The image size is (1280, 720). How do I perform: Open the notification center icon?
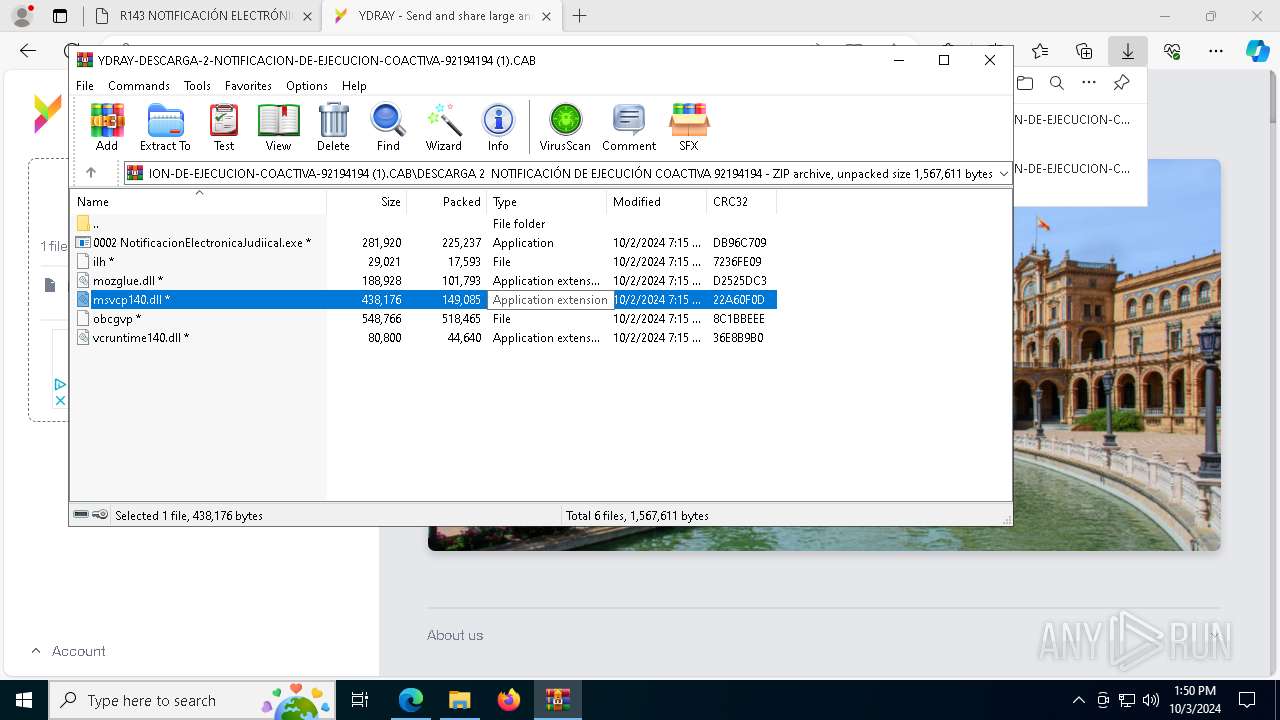pyautogui.click(x=1247, y=700)
